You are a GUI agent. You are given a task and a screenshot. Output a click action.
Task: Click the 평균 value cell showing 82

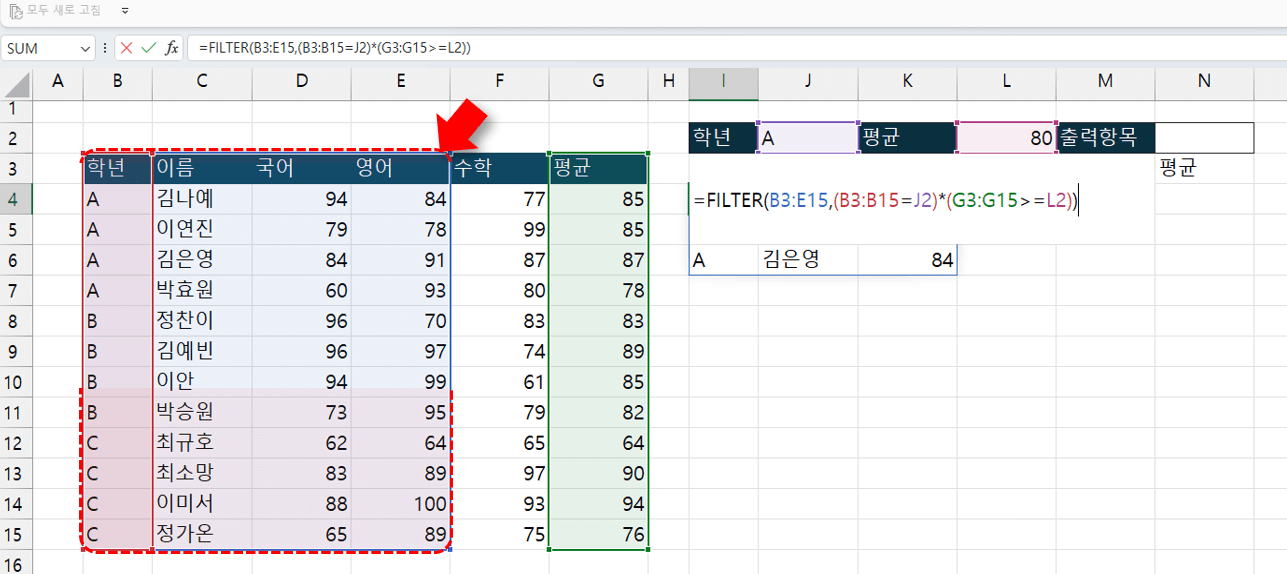(x=598, y=412)
